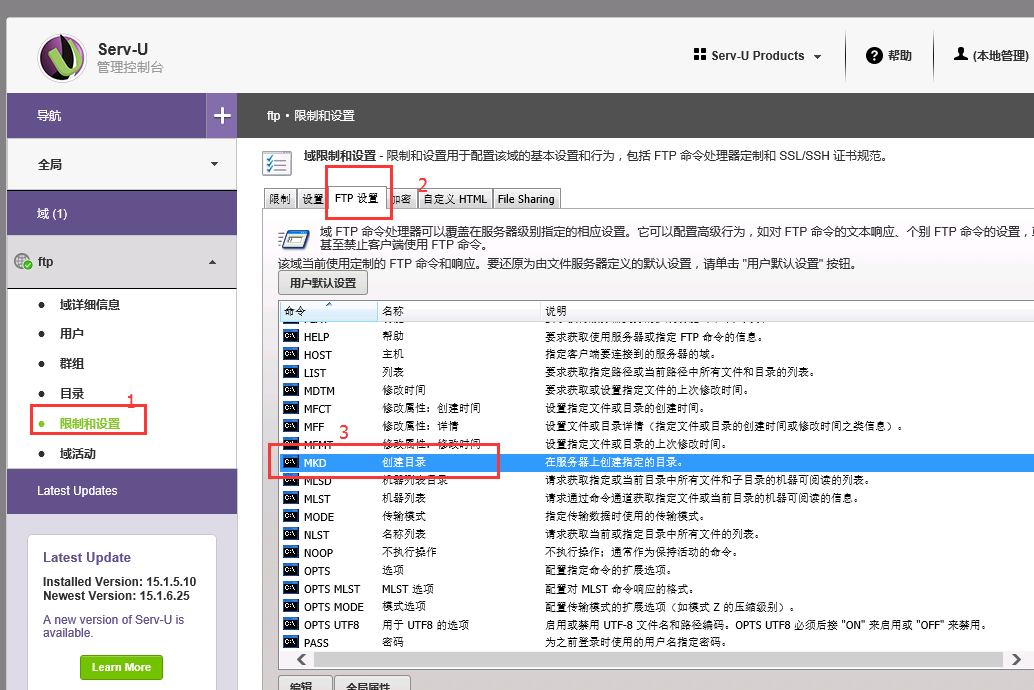Click the ftp domain globe icon
This screenshot has height=690, width=1034.
23,262
